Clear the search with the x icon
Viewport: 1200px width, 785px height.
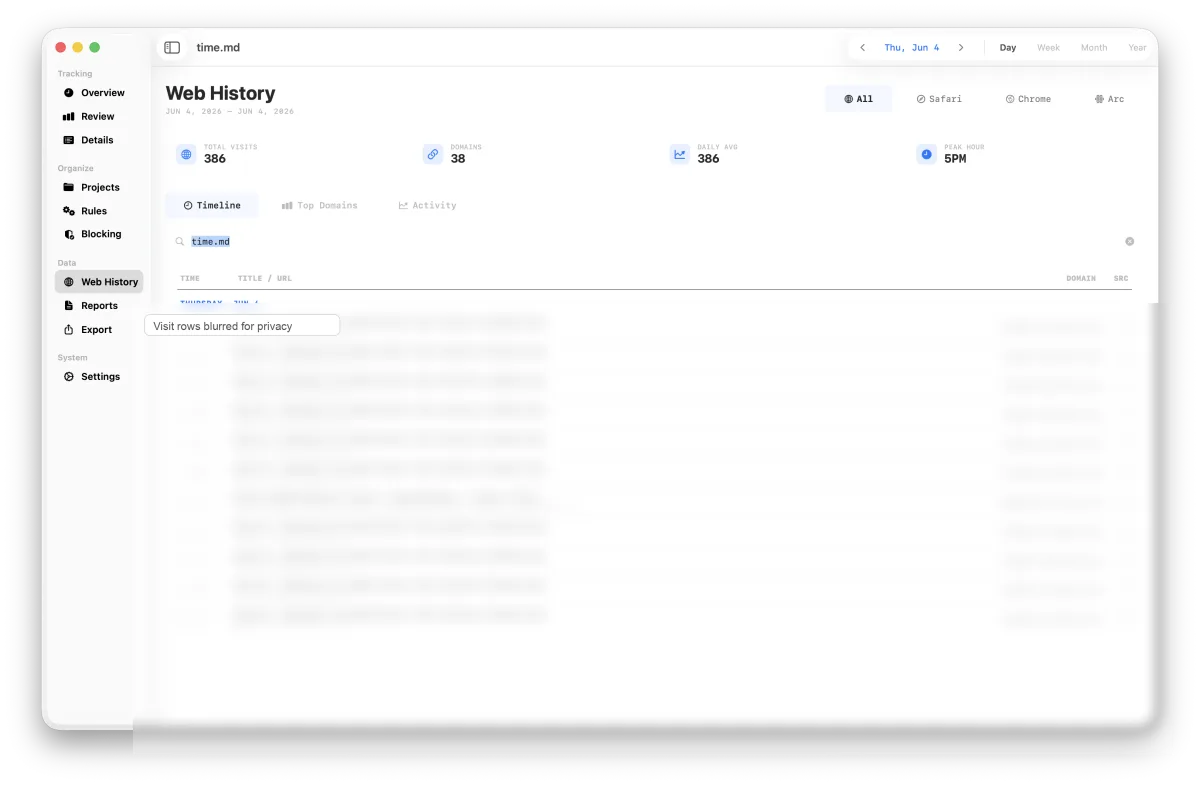[x=1130, y=241]
